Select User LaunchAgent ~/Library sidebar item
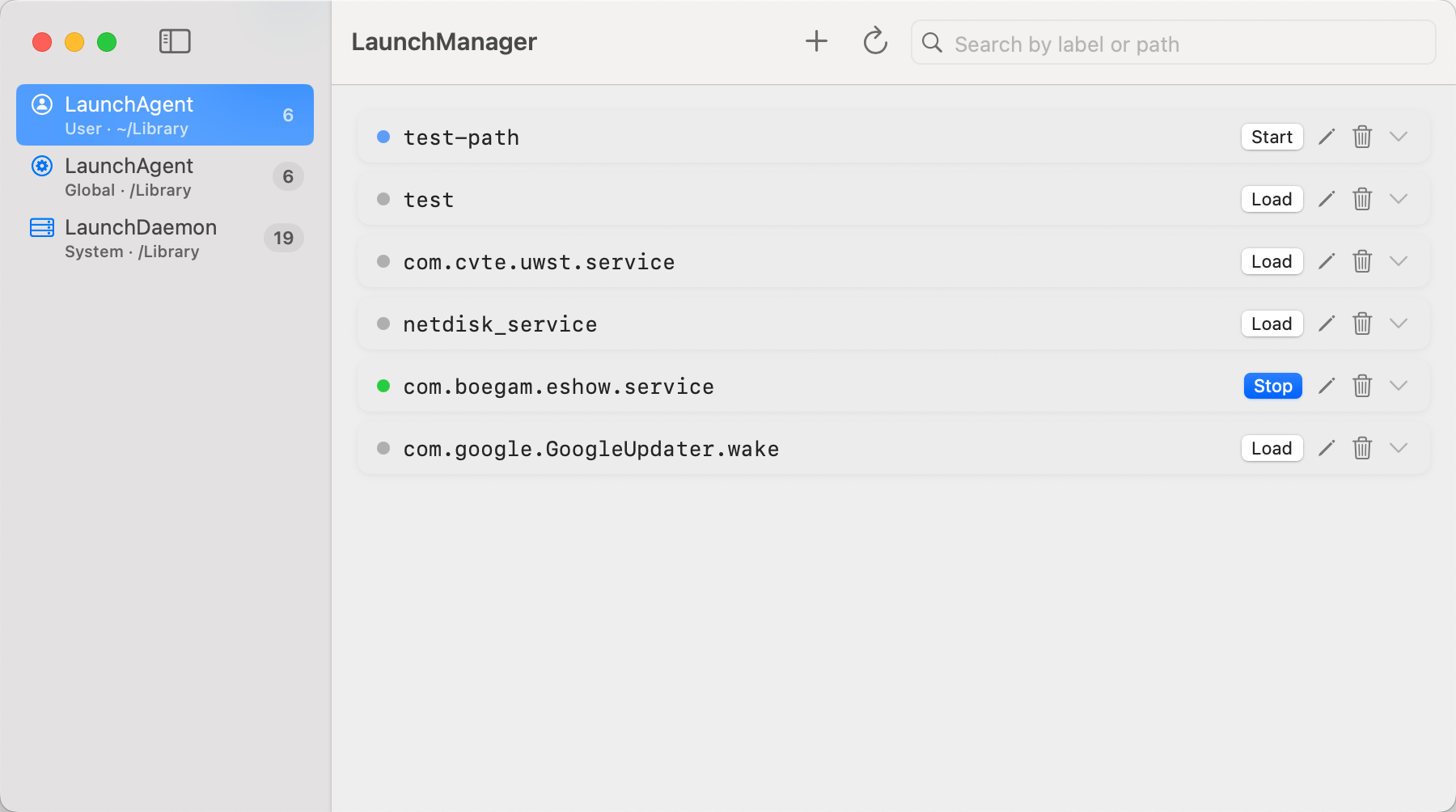The height and width of the screenshot is (812, 1456). (165, 115)
